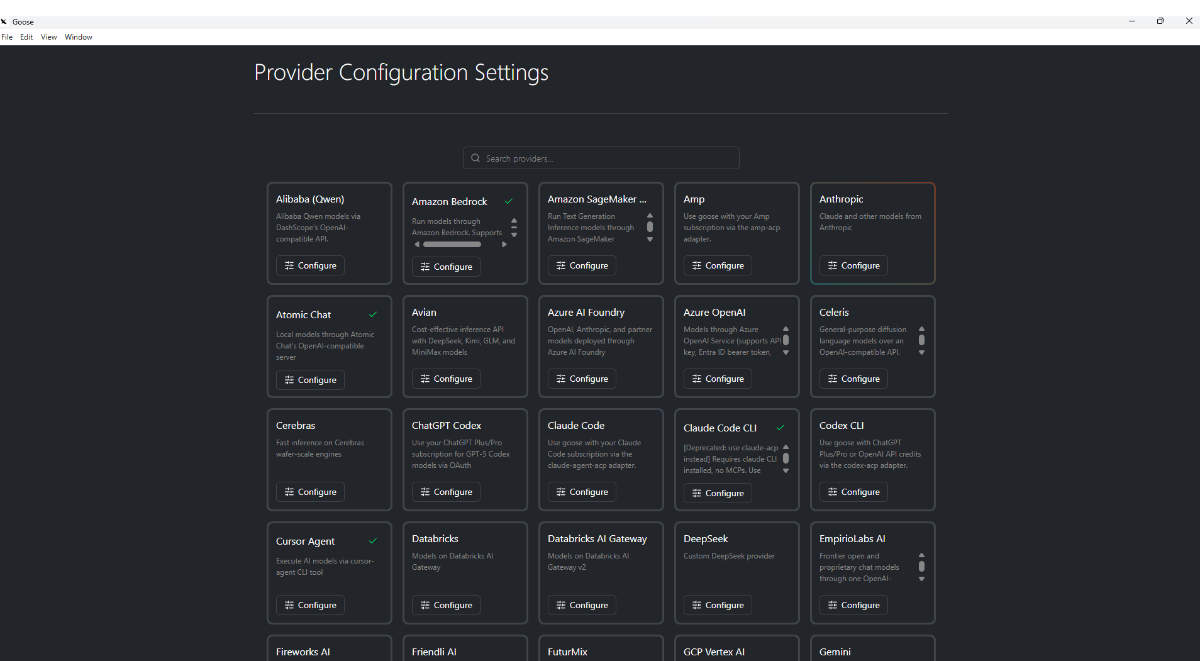1200x661 pixels.
Task: Click the left arrow in Amazon Bedrock description
Action: [x=417, y=244]
